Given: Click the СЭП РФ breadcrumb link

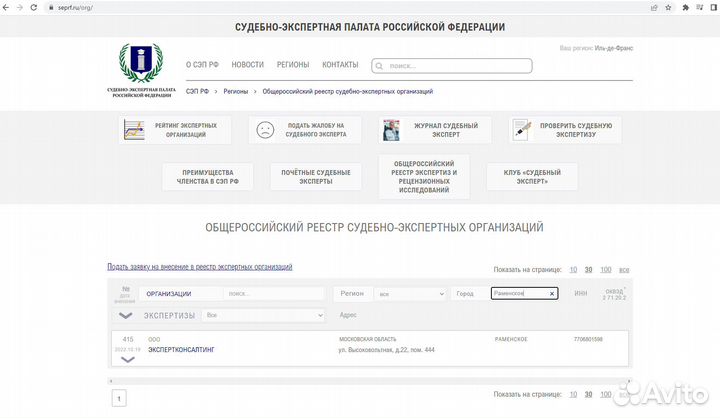Looking at the screenshot, I should tap(197, 91).
